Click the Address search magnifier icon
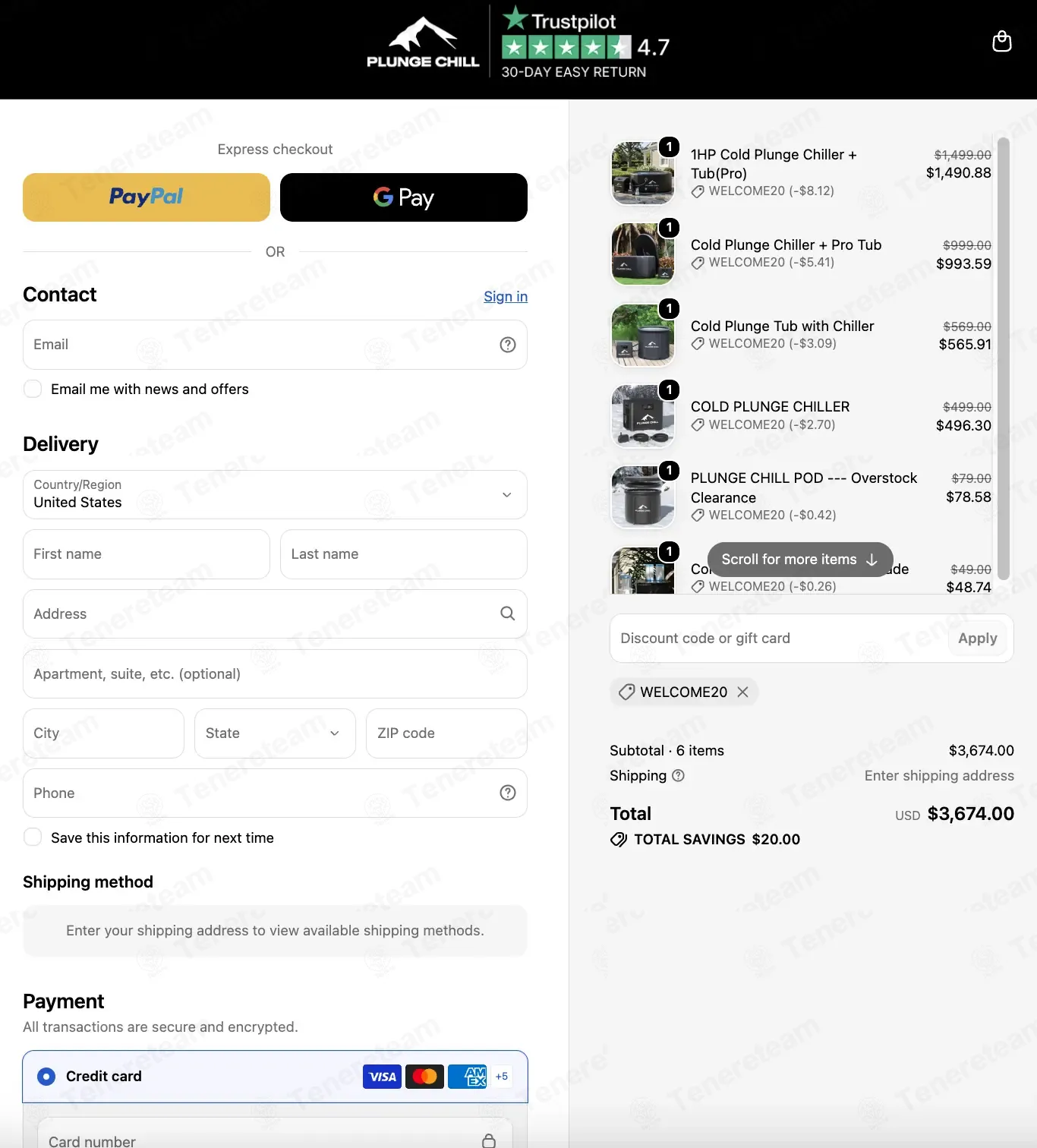The height and width of the screenshot is (1148, 1037). pyautogui.click(x=508, y=613)
